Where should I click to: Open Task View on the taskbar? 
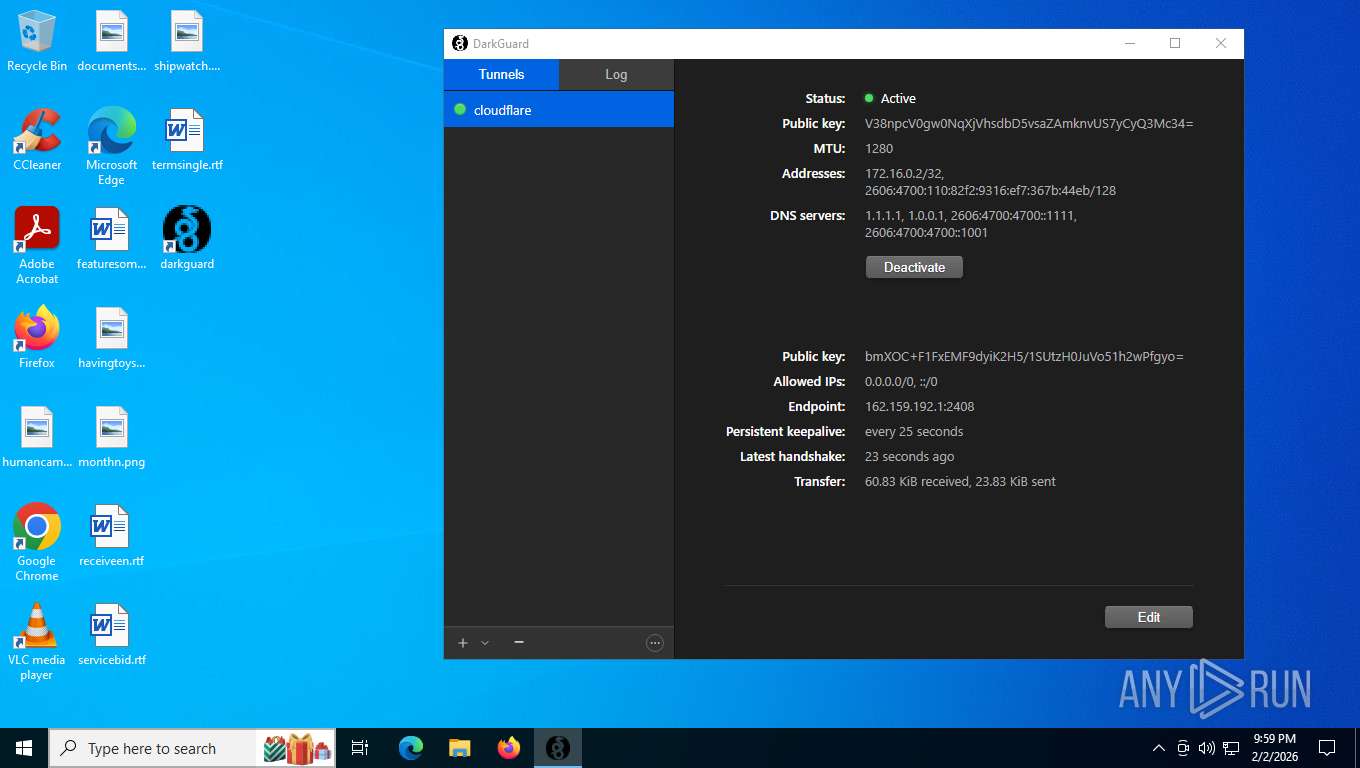point(360,748)
